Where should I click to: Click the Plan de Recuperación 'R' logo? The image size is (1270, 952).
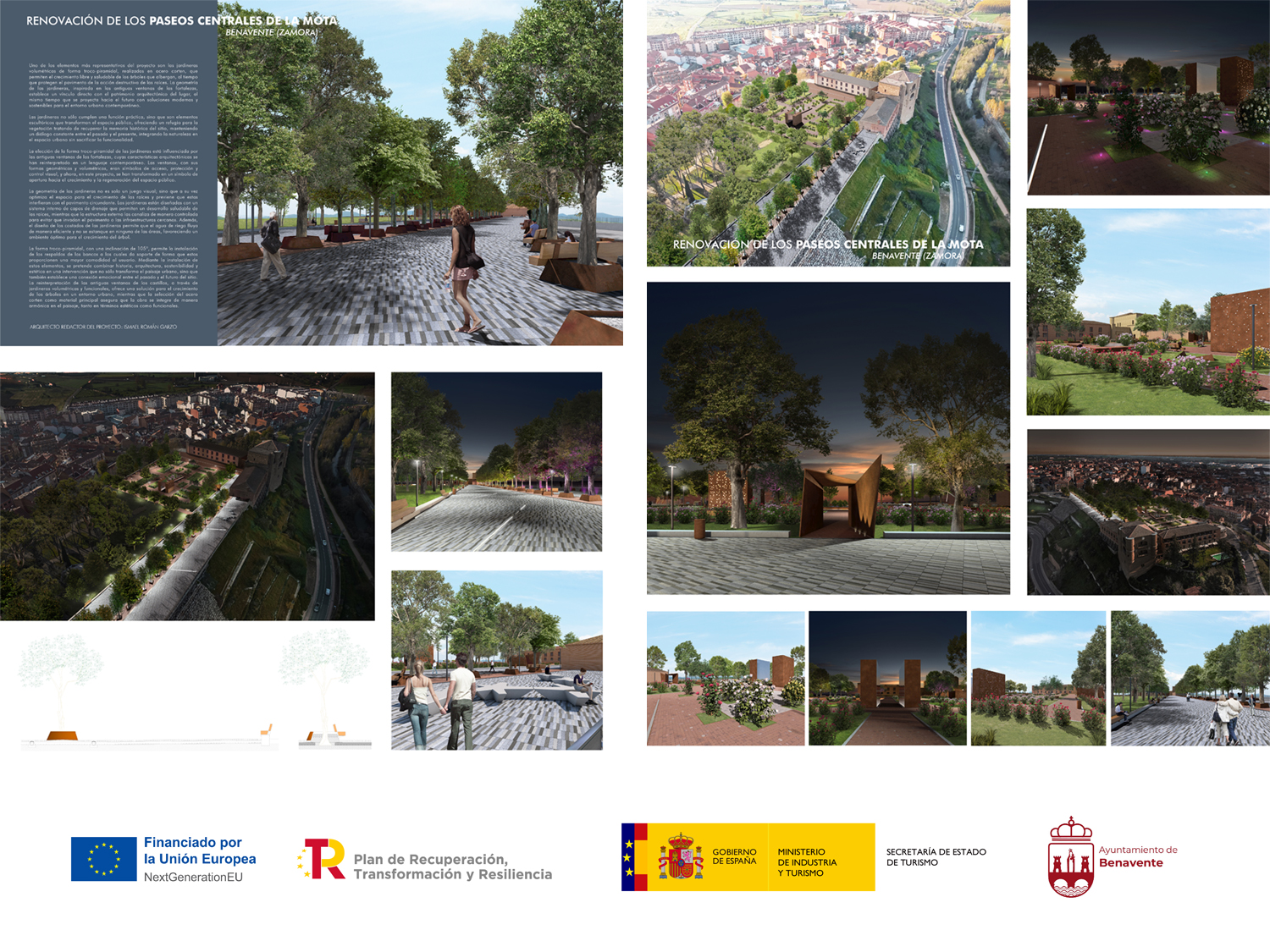pos(322,859)
